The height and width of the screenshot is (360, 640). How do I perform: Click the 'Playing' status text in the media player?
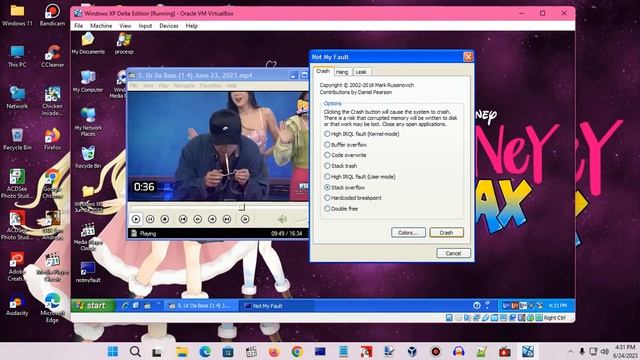point(148,233)
